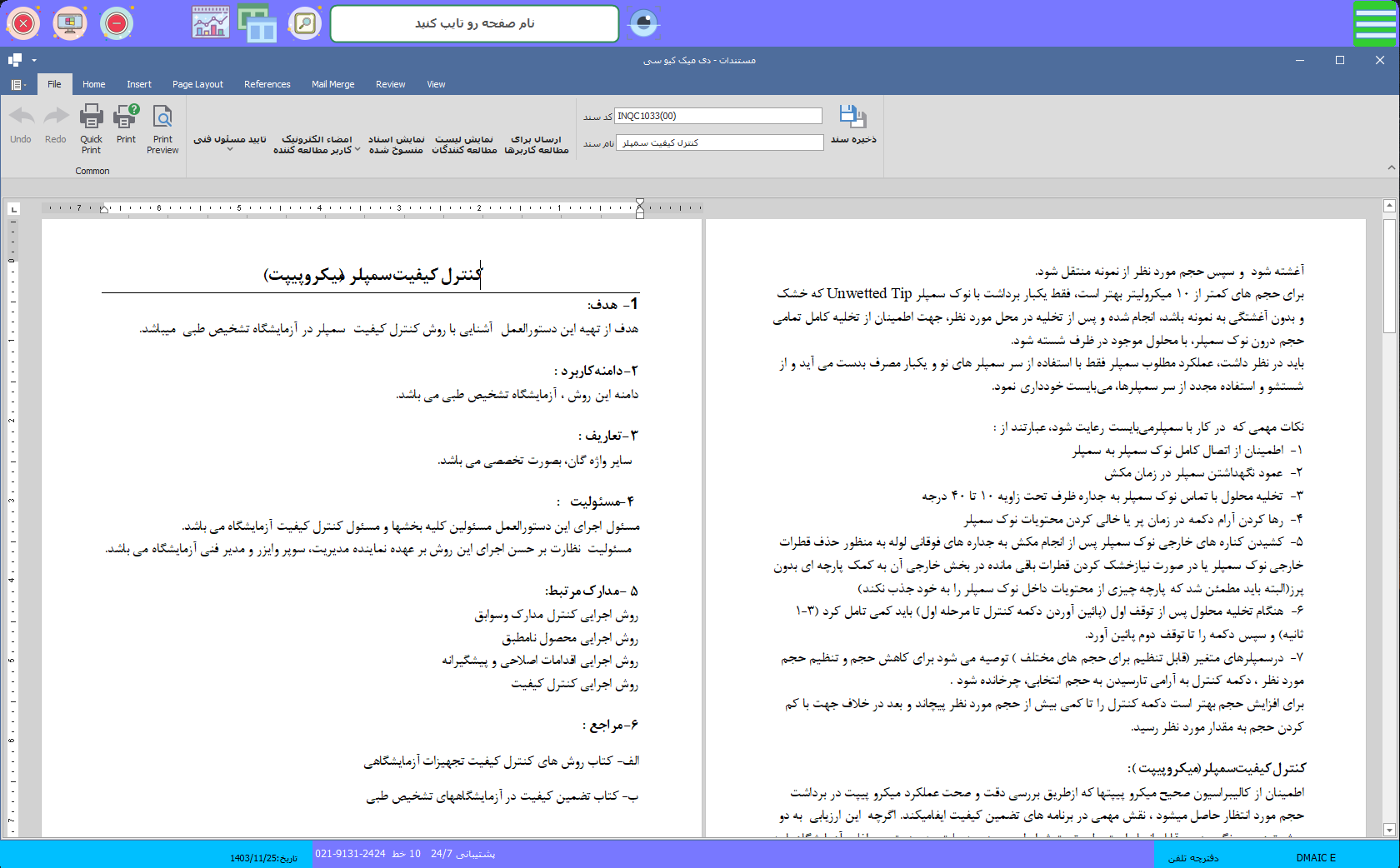
Task: Click the magnifier search icon in top bar
Action: [x=305, y=23]
